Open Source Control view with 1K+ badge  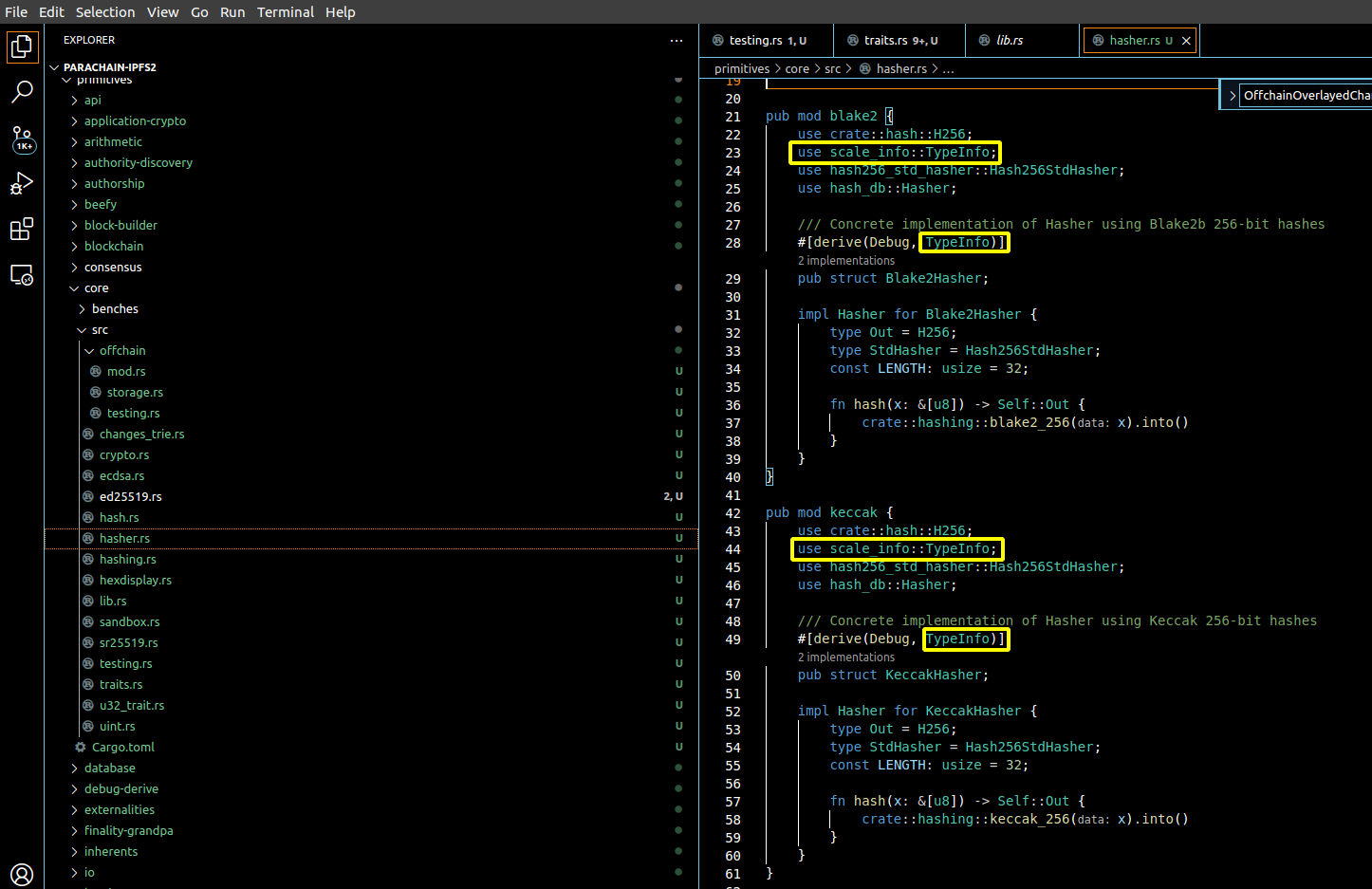pyautogui.click(x=22, y=139)
